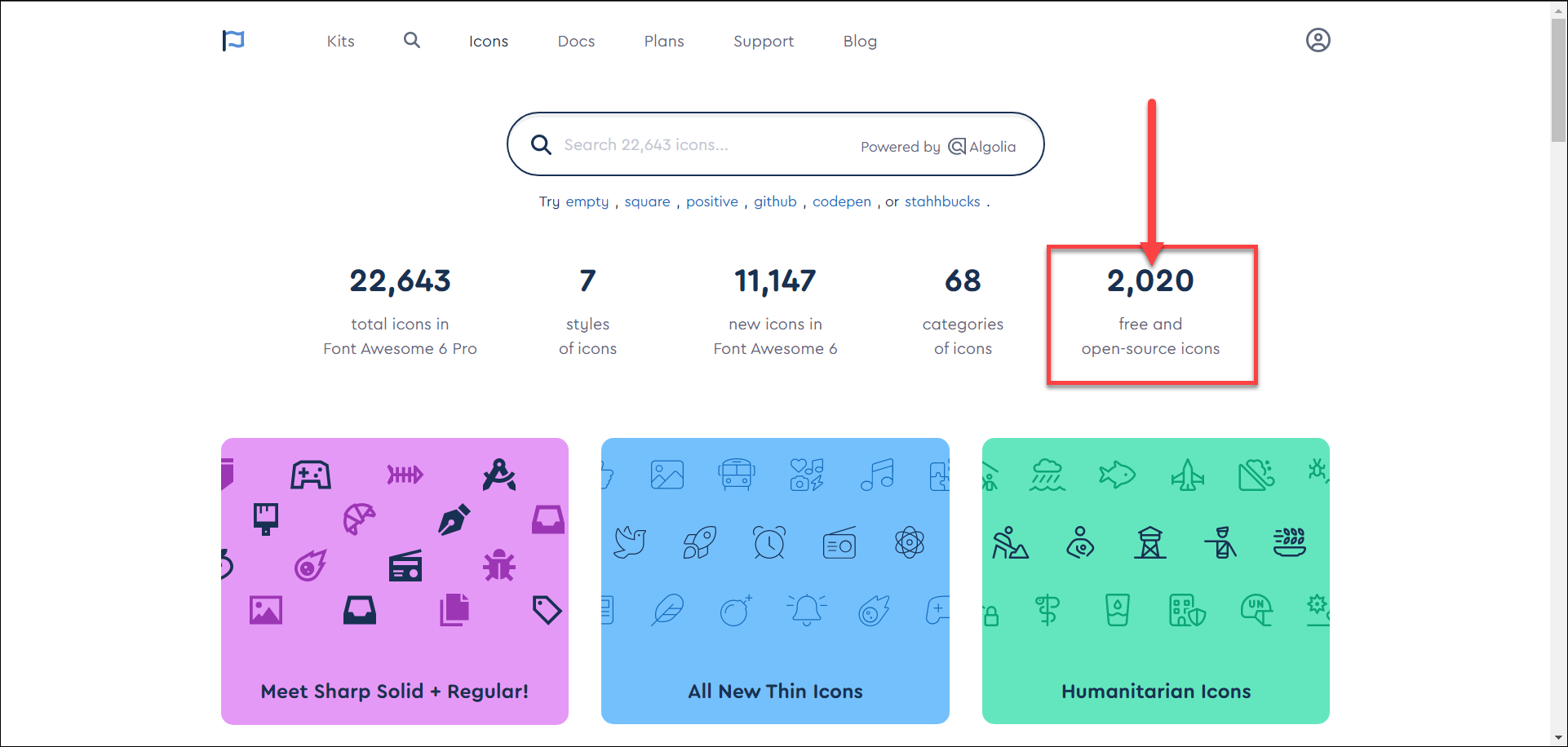Click the Algolia logo in search bar
The height and width of the screenshot is (747, 1568).
(x=982, y=147)
